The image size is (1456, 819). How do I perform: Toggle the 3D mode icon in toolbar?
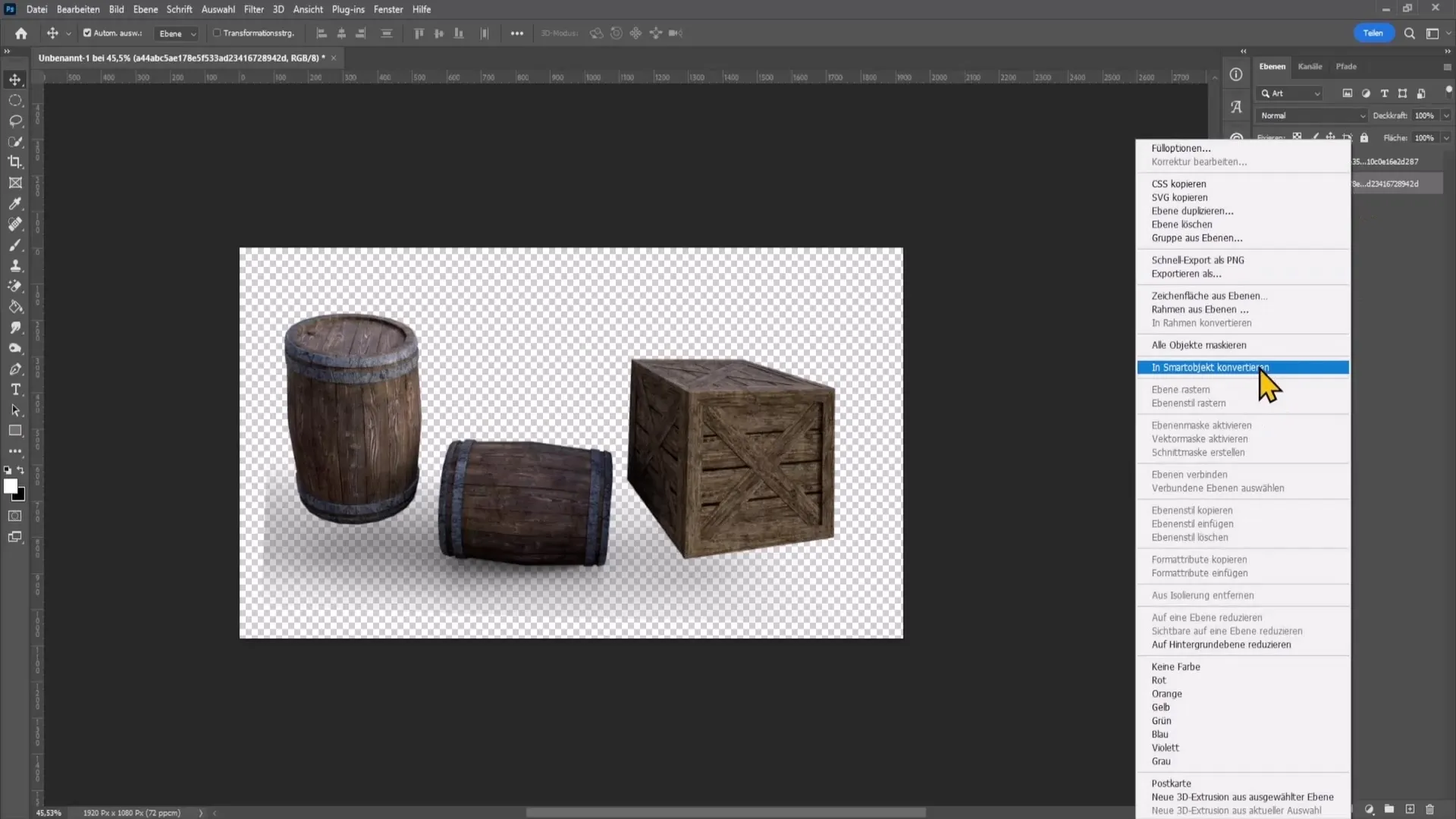pos(559,33)
